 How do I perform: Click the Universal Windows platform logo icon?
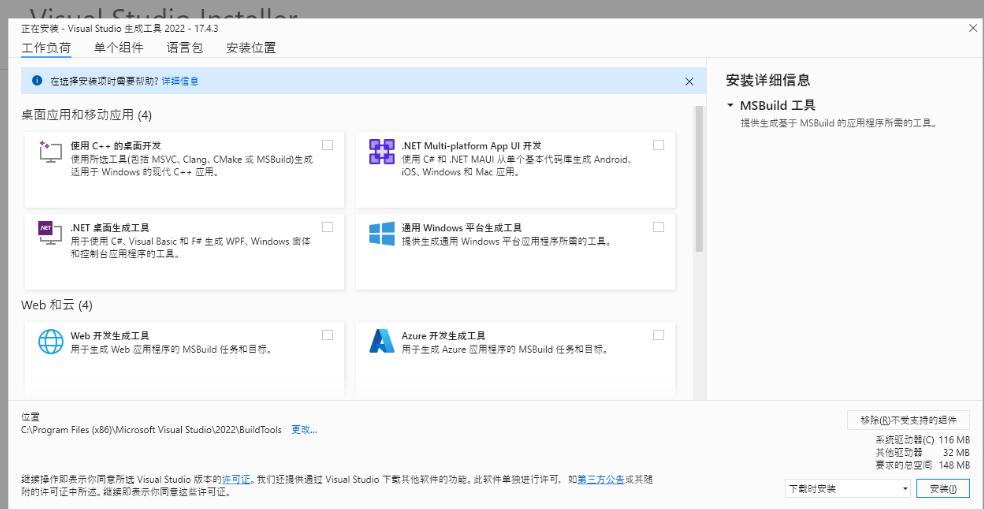click(x=382, y=233)
